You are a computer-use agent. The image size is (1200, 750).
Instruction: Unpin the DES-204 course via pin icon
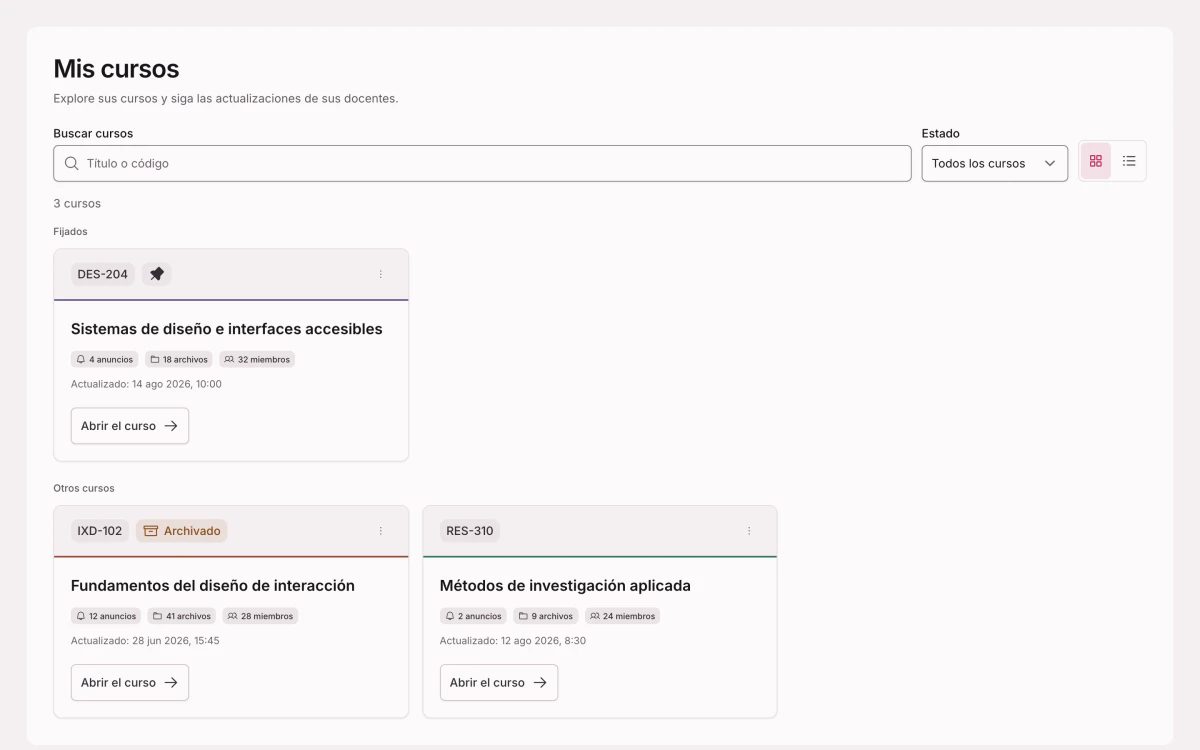click(157, 274)
